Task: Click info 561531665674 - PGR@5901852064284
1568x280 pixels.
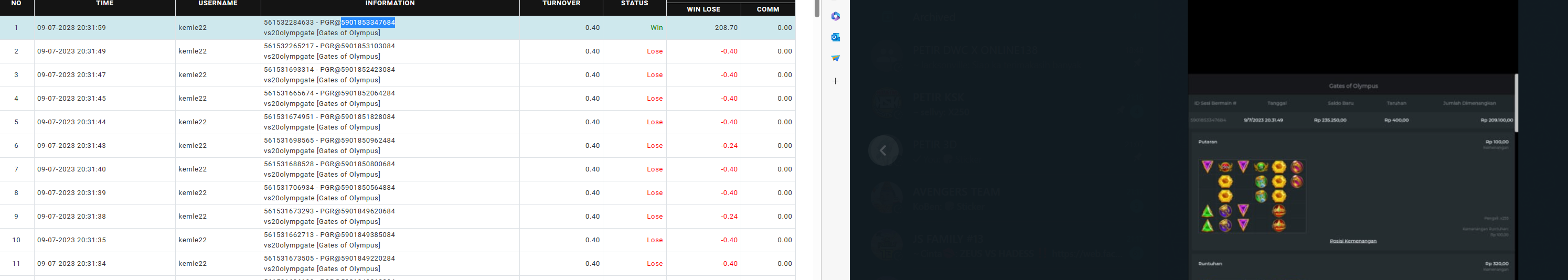Action: [329, 93]
